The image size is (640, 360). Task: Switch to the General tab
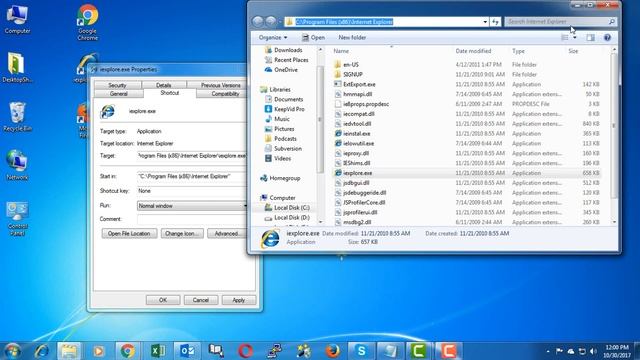pos(119,93)
